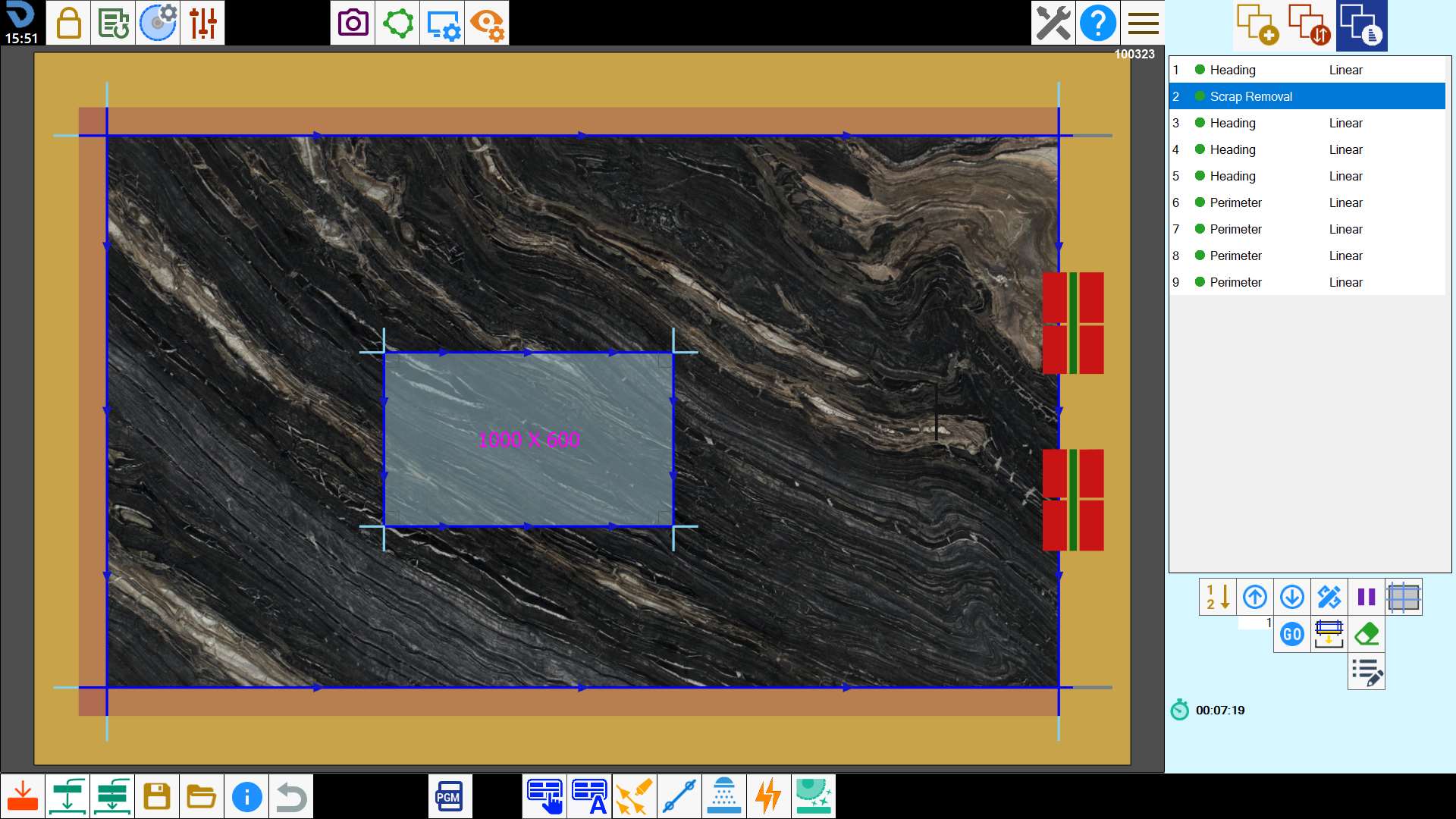
Task: Select the highlighted operations list icon
Action: coord(1362,25)
